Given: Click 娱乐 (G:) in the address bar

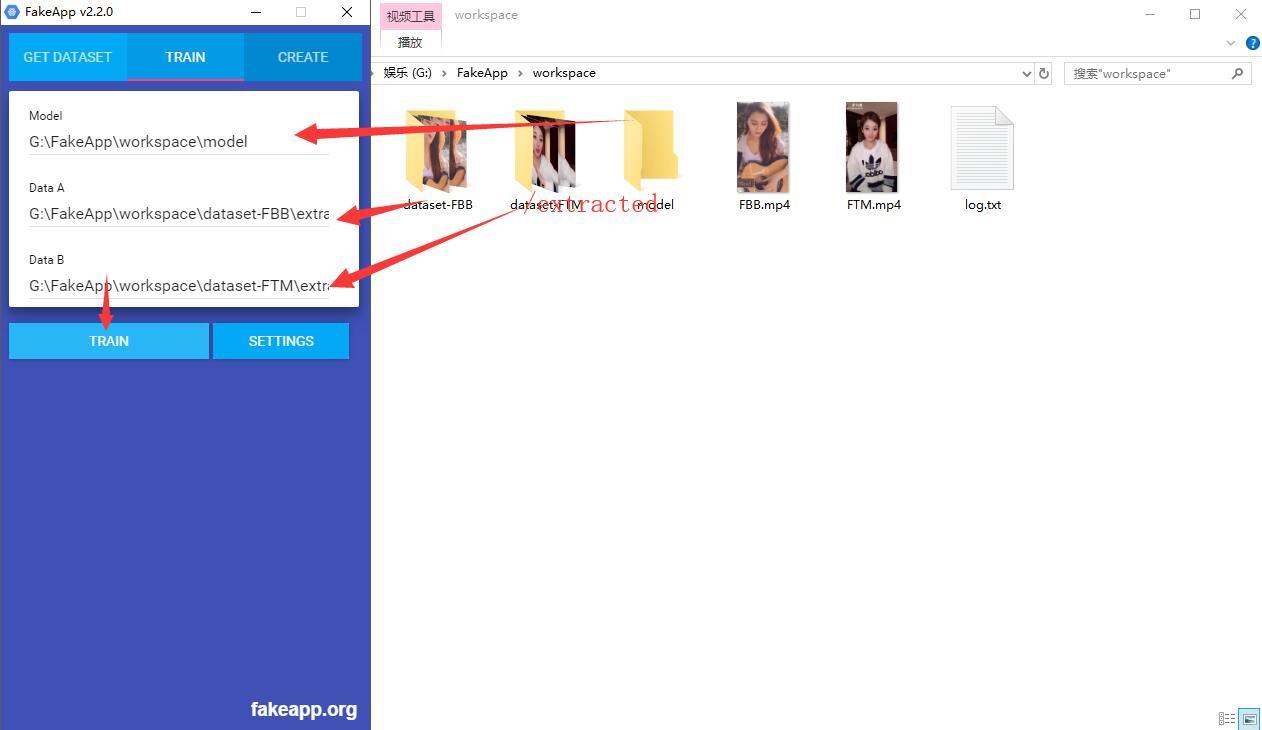Looking at the screenshot, I should tap(408, 73).
